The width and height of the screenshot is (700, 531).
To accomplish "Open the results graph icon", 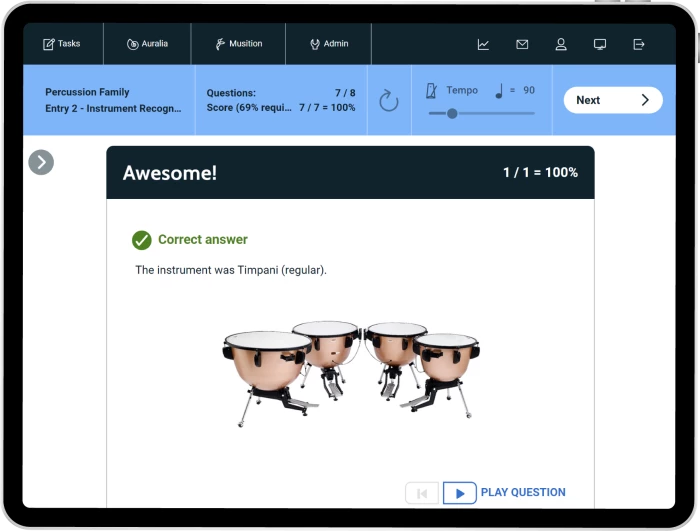I will 483,44.
